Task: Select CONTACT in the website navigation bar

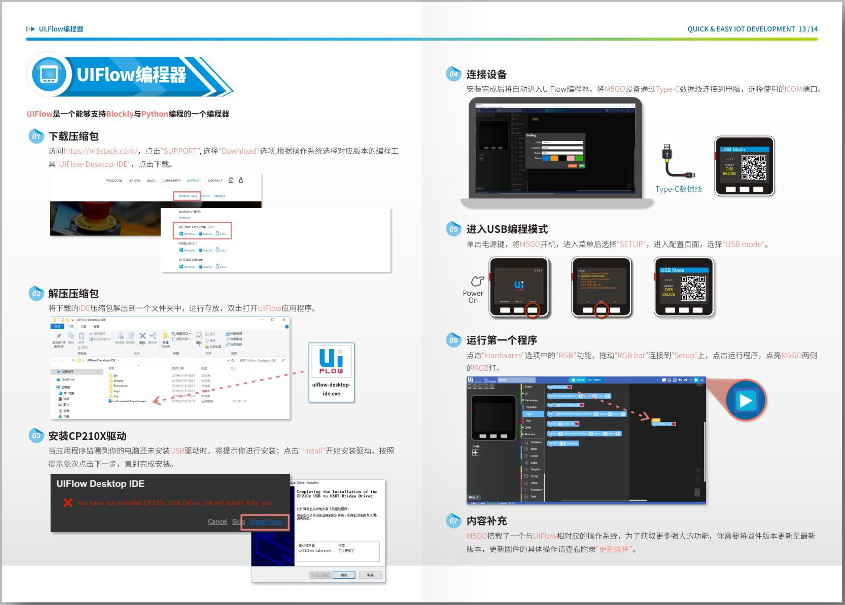Action: [215, 181]
